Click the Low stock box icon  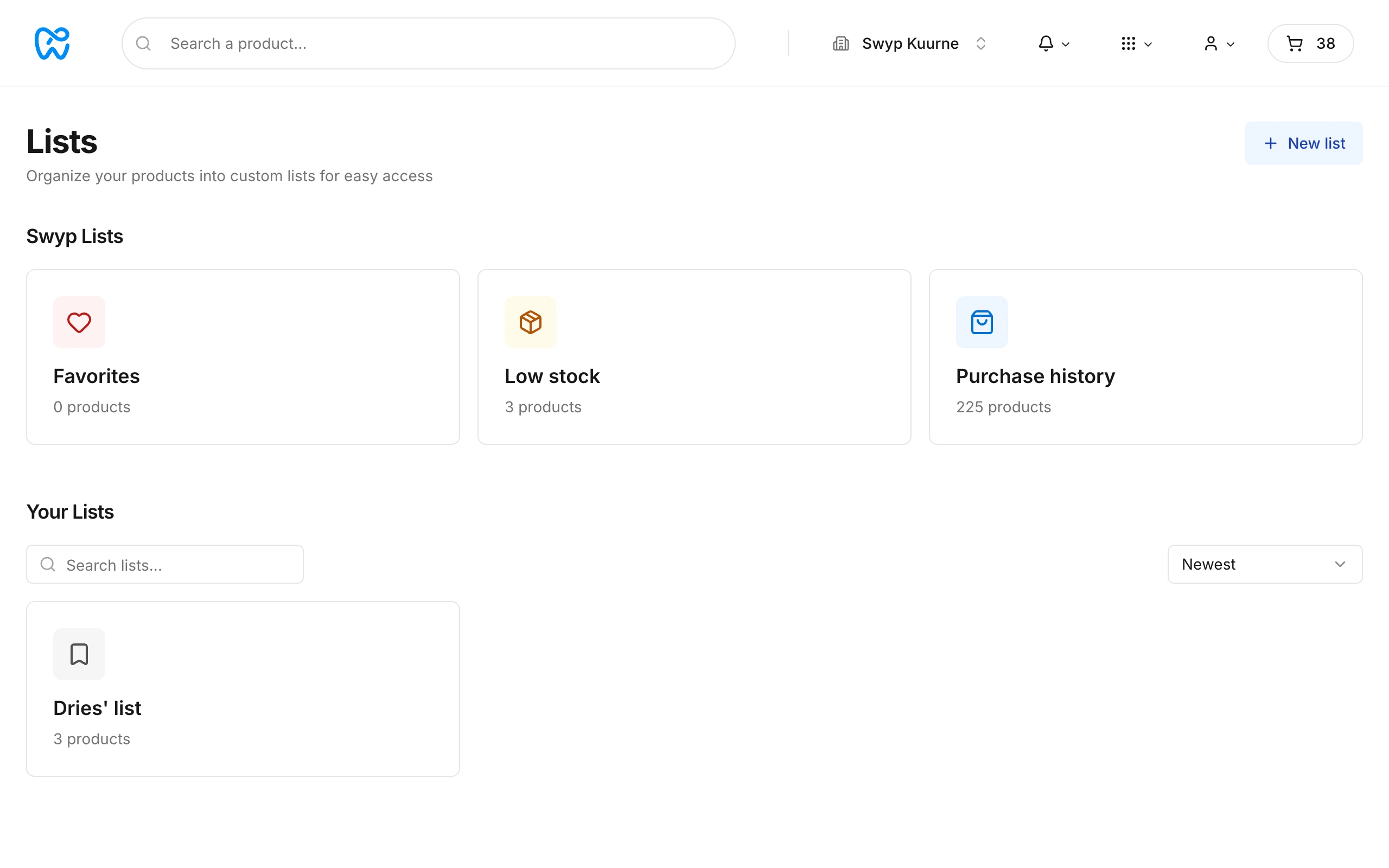[x=530, y=322]
